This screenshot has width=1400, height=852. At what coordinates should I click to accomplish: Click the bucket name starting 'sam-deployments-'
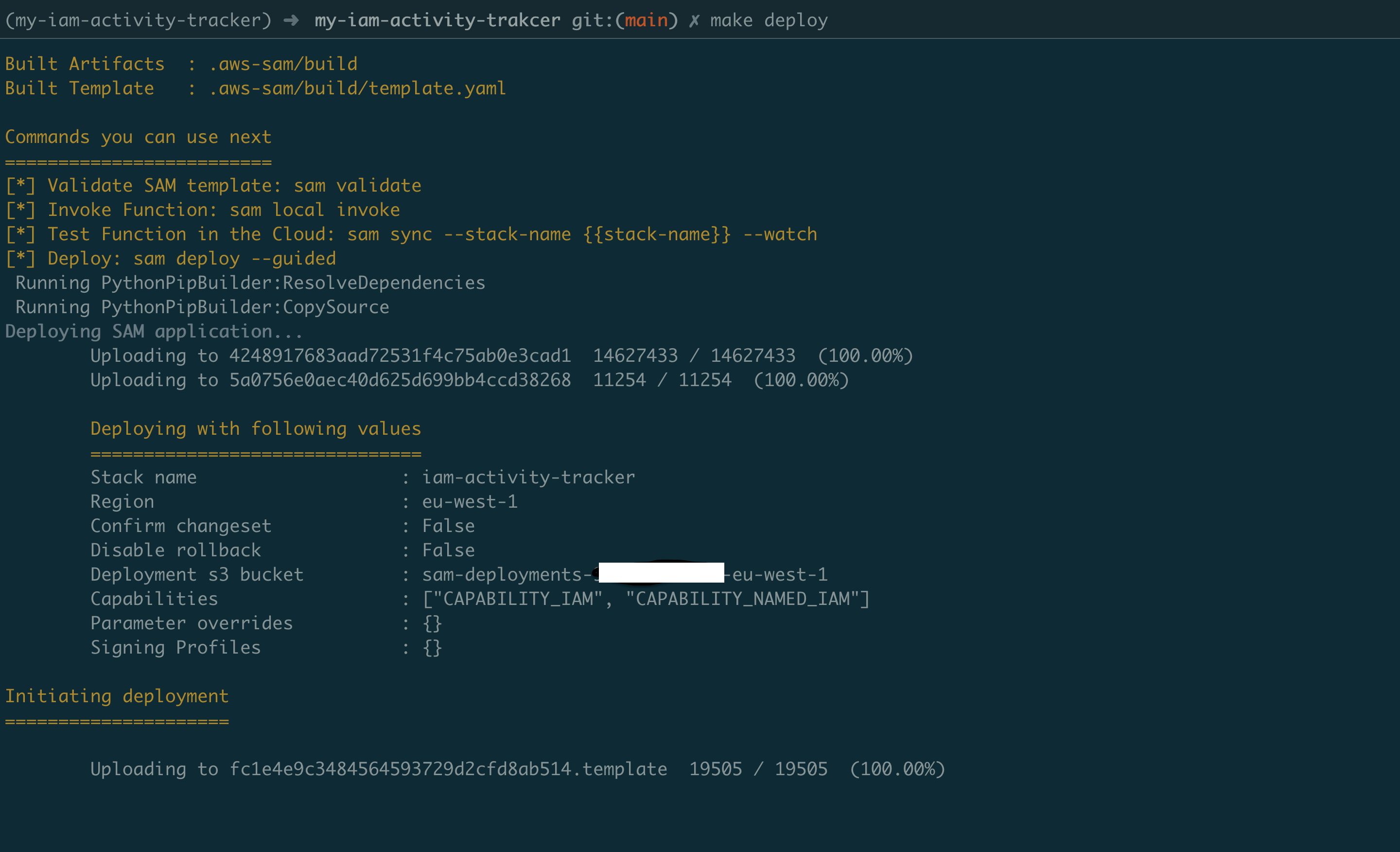point(625,575)
